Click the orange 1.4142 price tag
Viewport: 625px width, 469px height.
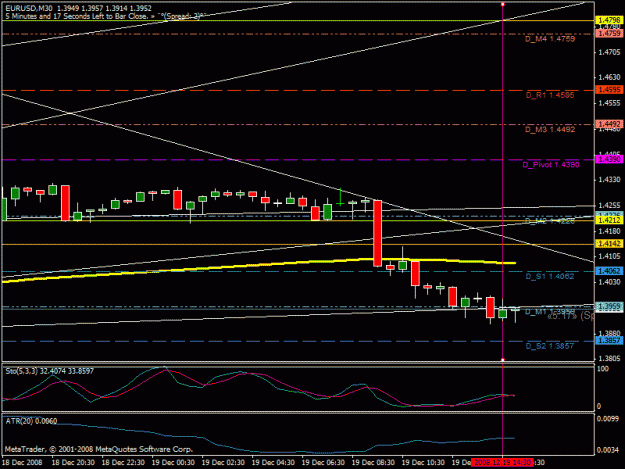tap(609, 244)
